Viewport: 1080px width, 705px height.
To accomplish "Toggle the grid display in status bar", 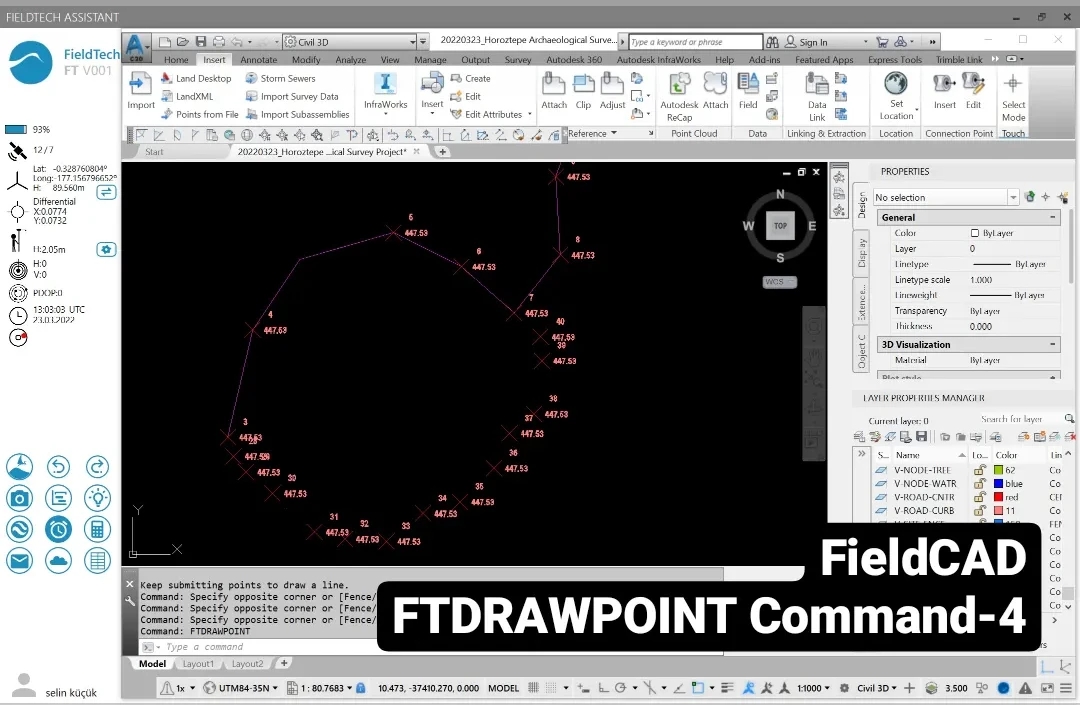I will [x=533, y=688].
